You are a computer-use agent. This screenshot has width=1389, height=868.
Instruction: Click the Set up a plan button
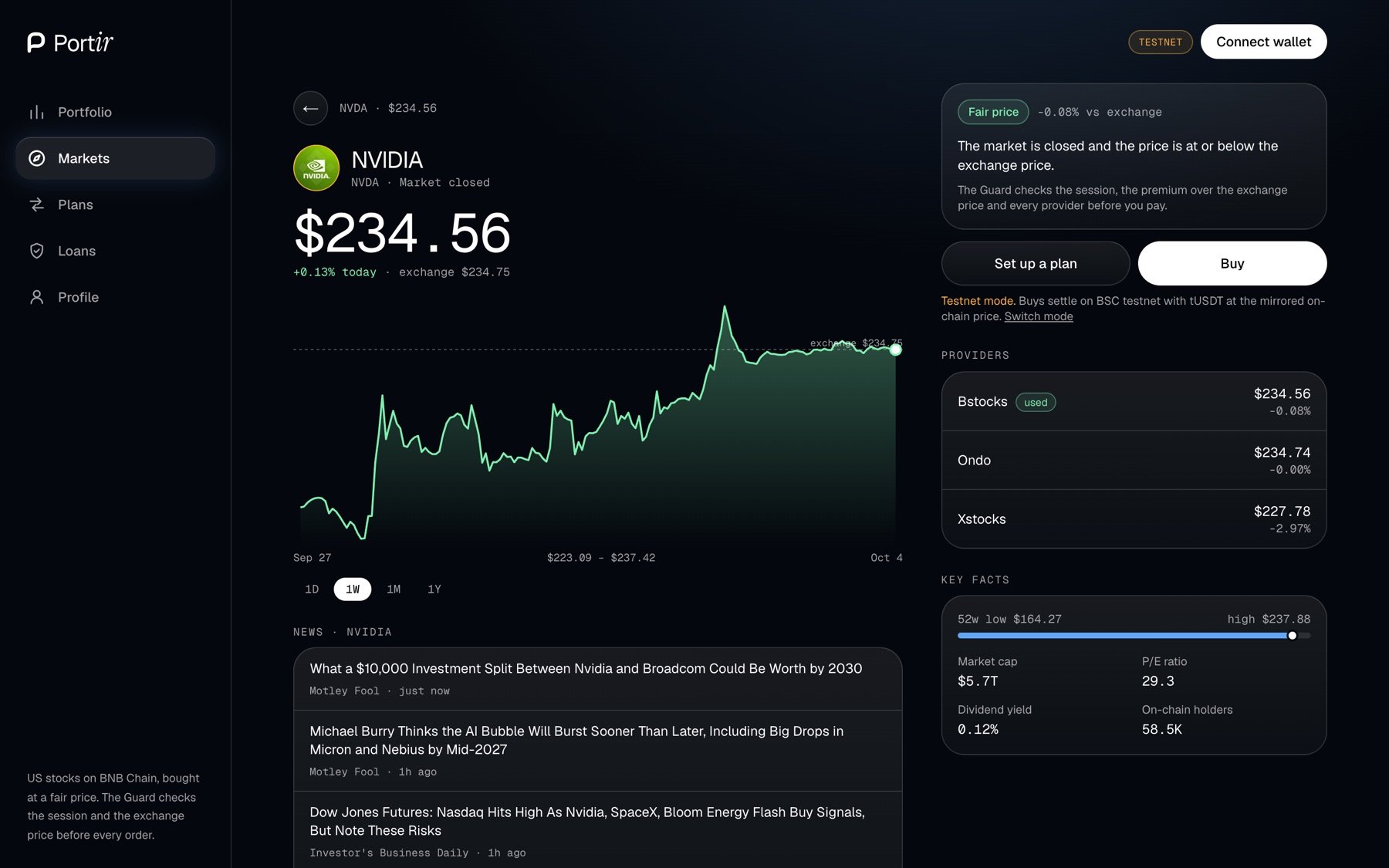(x=1036, y=264)
